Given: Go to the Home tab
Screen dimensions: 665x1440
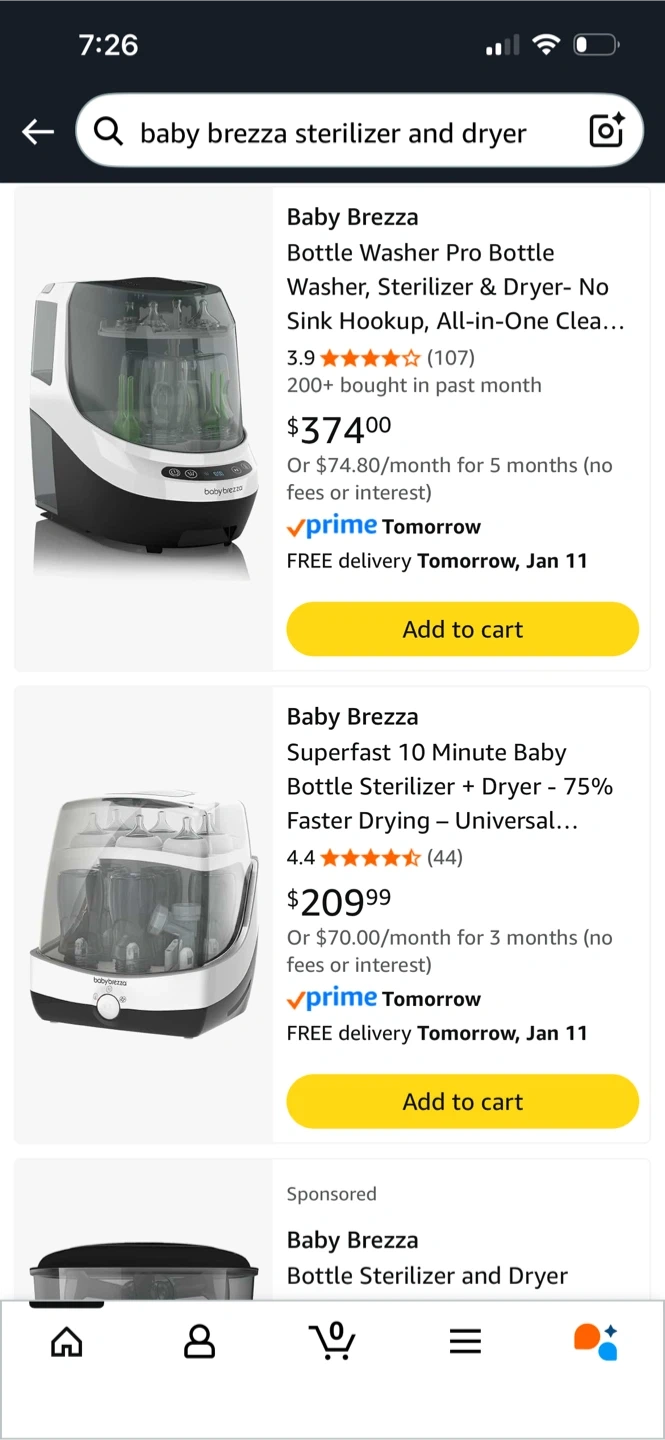Looking at the screenshot, I should click(x=67, y=1342).
